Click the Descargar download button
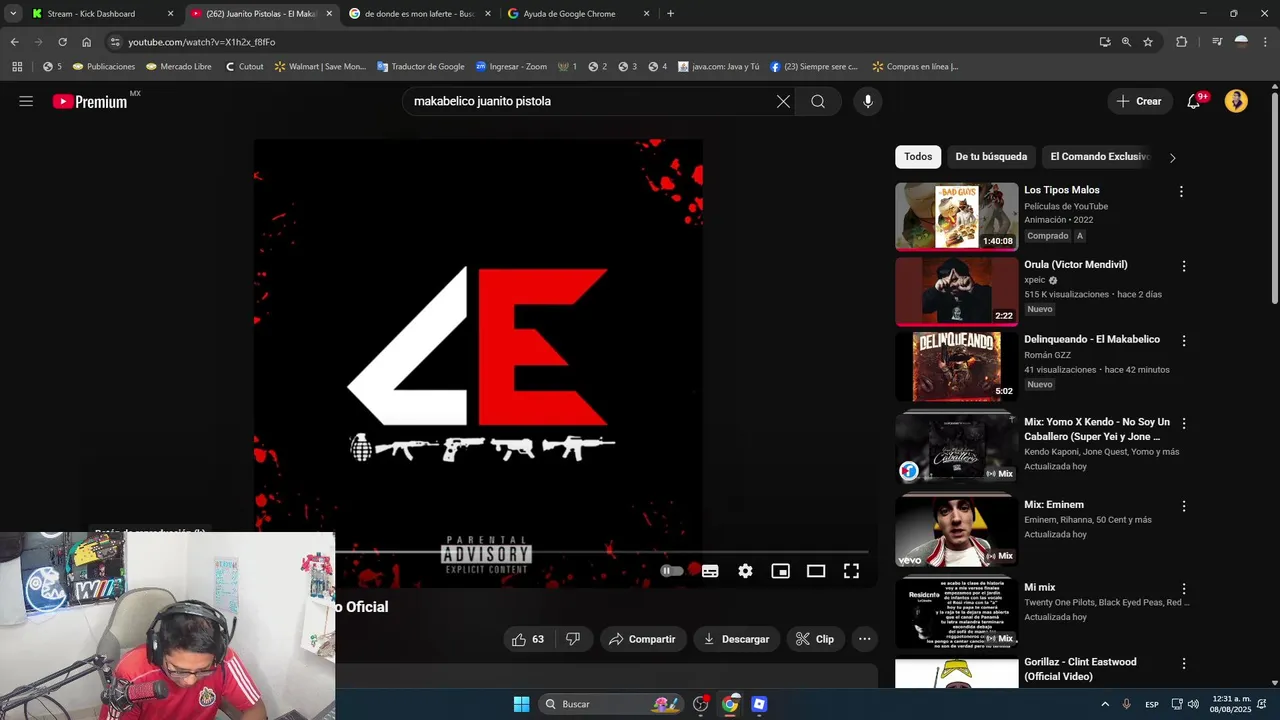Image resolution: width=1280 pixels, height=720 pixels. 736,639
